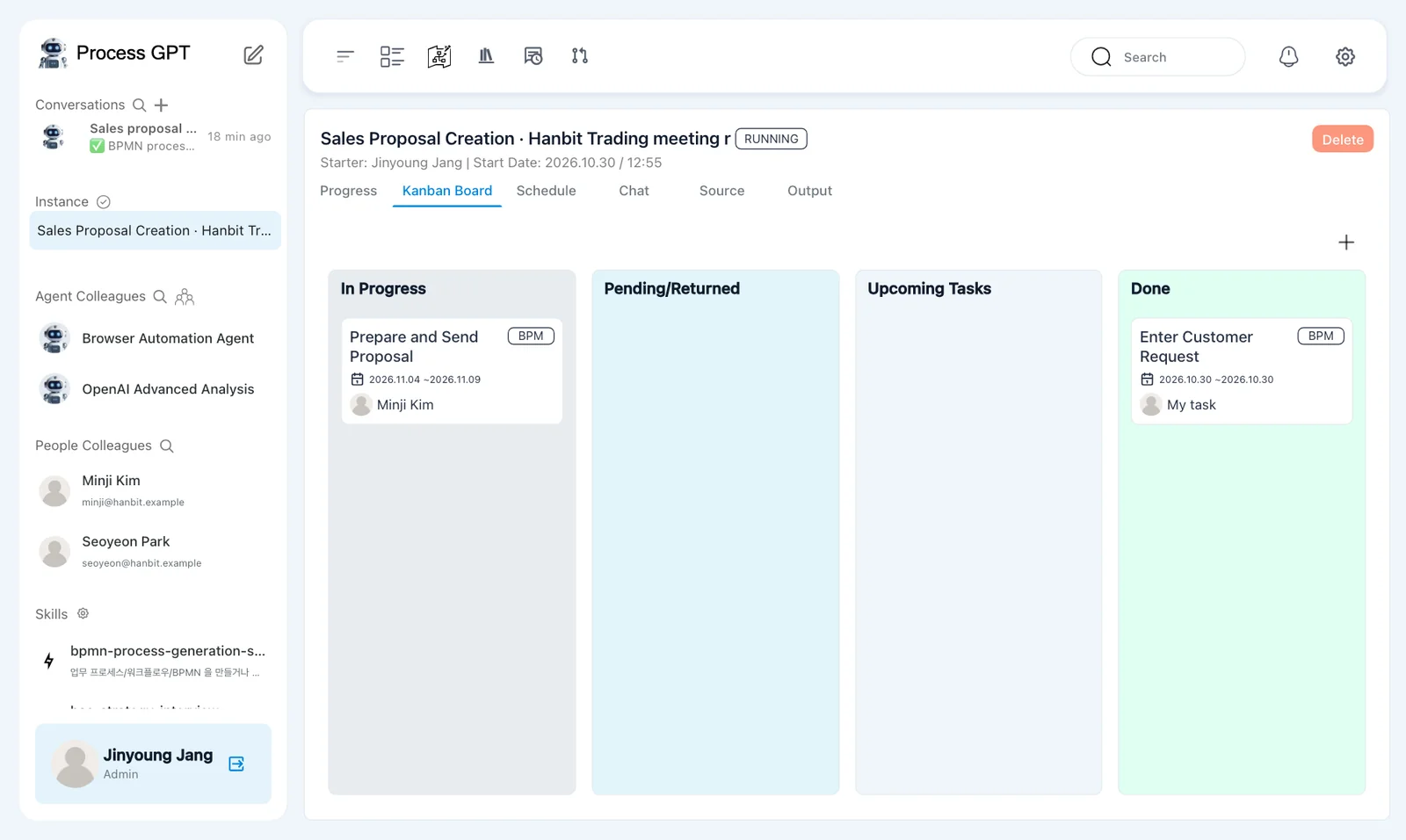The height and width of the screenshot is (840, 1406).
Task: Select the Kanban Board tab
Action: 447,191
